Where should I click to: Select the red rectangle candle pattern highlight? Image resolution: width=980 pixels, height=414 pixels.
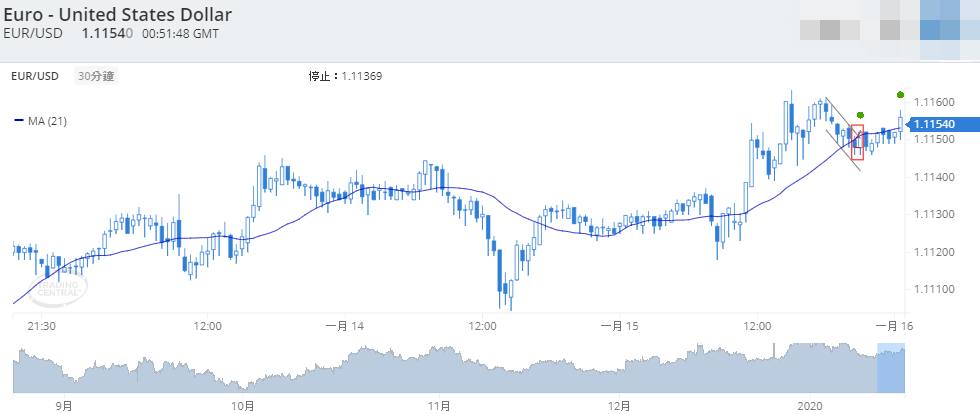click(x=857, y=142)
